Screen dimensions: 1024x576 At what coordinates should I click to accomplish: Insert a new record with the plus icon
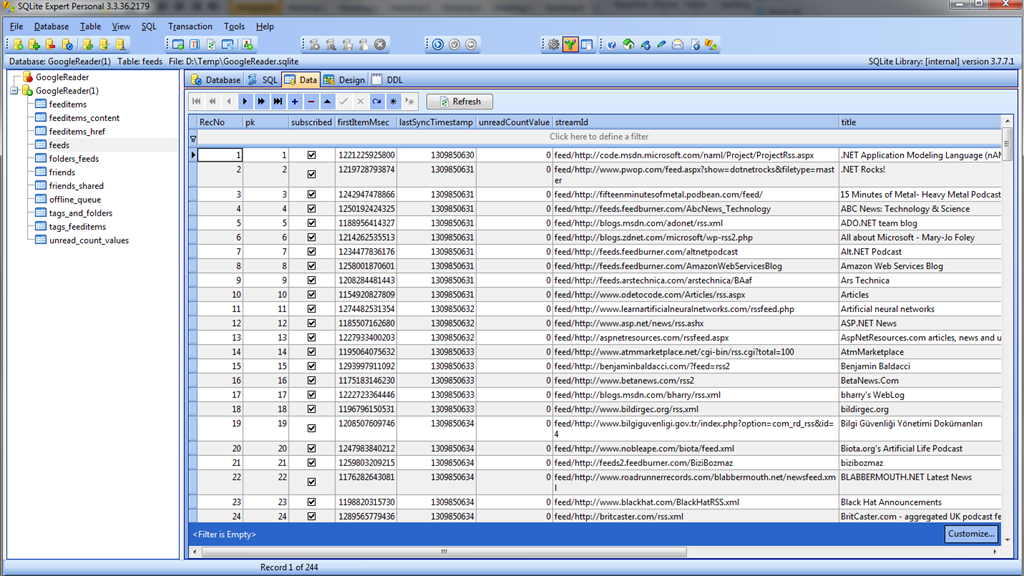[294, 101]
